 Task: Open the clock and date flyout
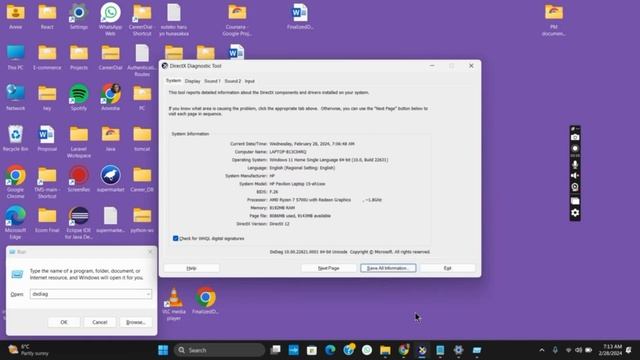coord(610,350)
